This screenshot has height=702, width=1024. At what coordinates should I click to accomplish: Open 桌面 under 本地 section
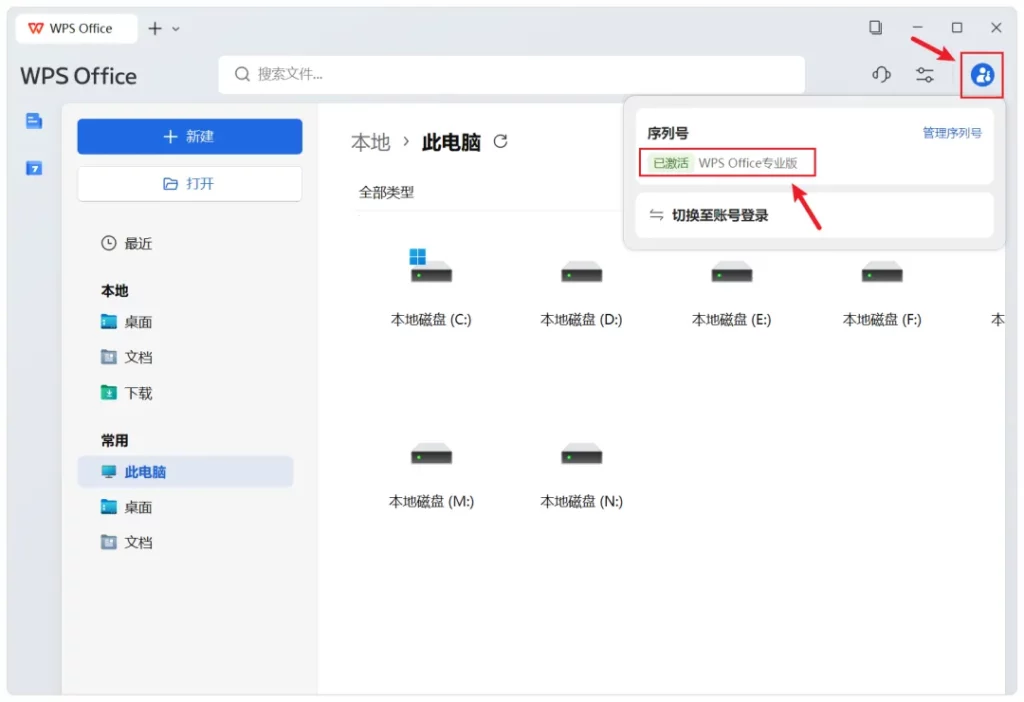127,322
